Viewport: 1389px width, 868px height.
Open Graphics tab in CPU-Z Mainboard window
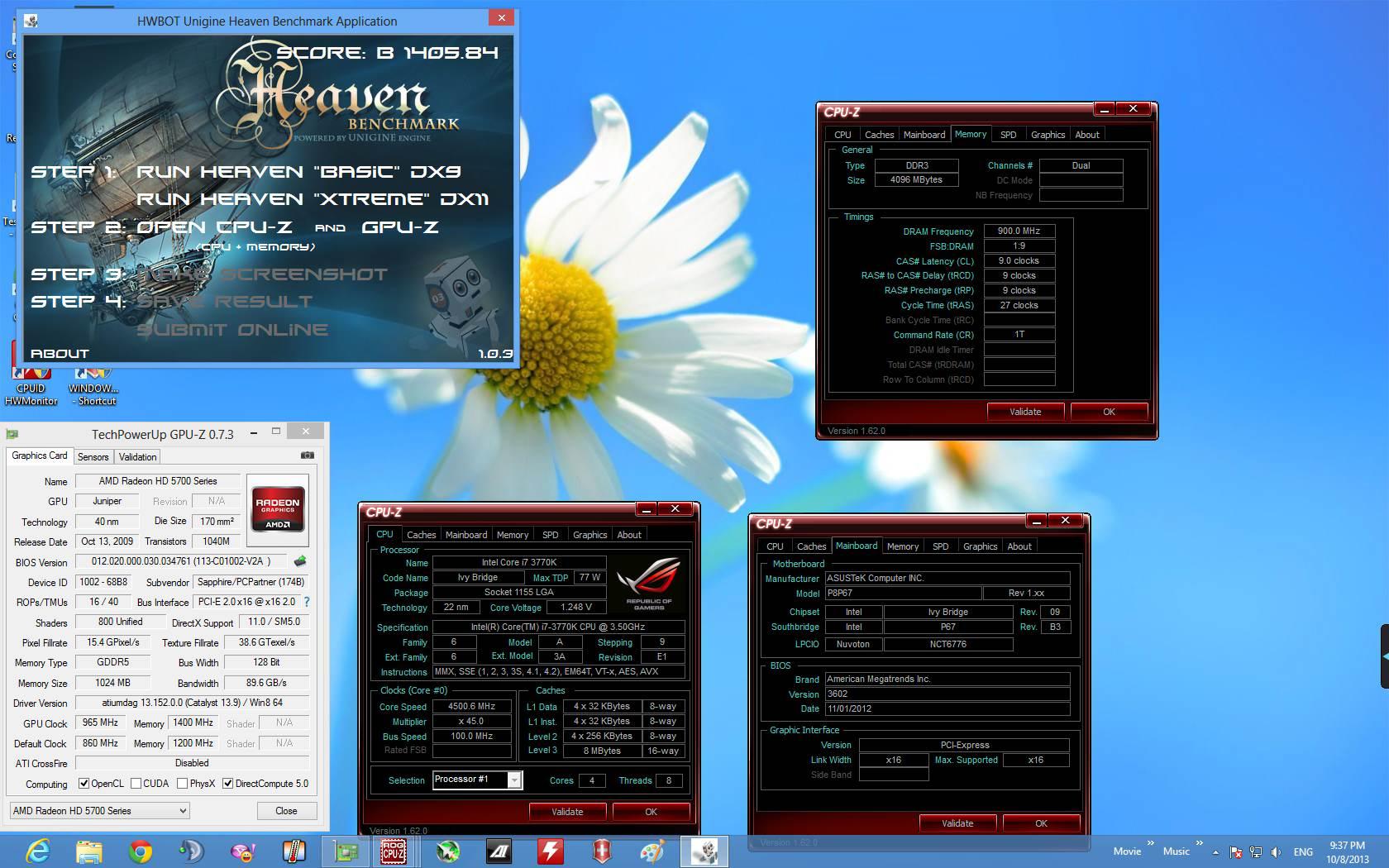(980, 546)
